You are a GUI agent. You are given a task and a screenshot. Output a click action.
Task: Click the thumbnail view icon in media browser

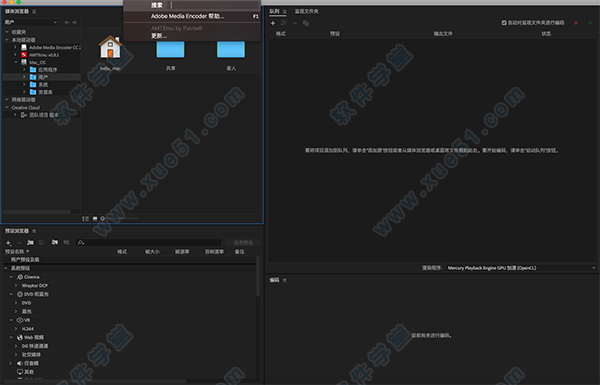click(x=95, y=219)
